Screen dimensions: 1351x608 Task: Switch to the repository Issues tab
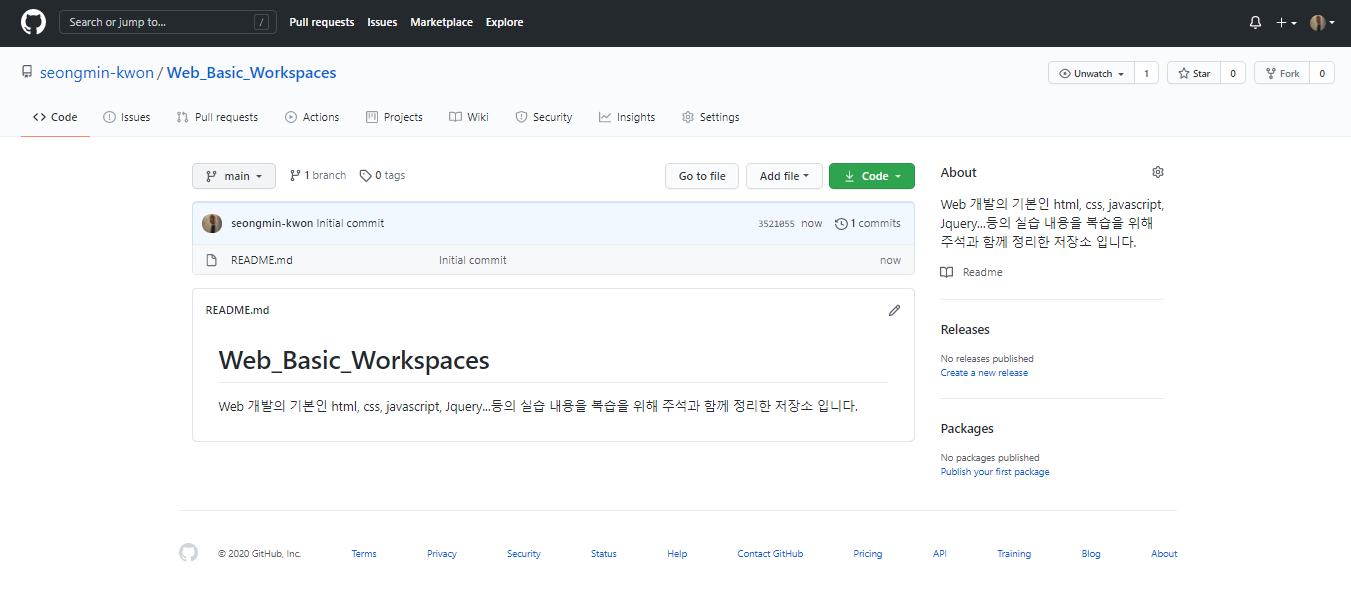point(127,117)
